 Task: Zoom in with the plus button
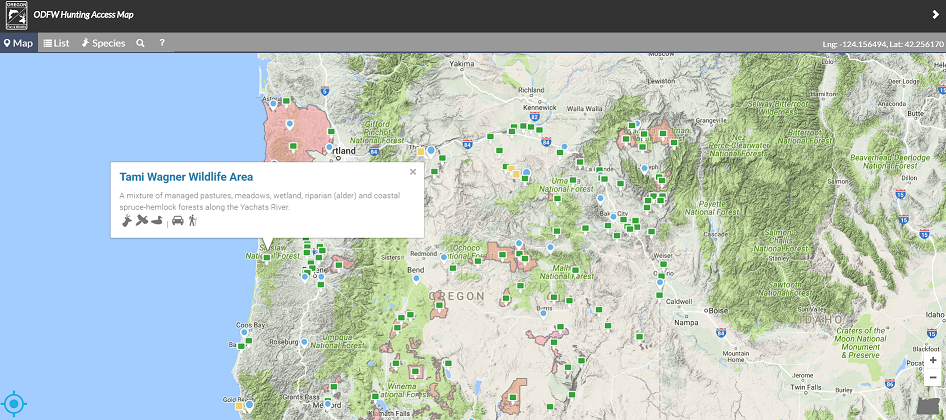click(933, 360)
